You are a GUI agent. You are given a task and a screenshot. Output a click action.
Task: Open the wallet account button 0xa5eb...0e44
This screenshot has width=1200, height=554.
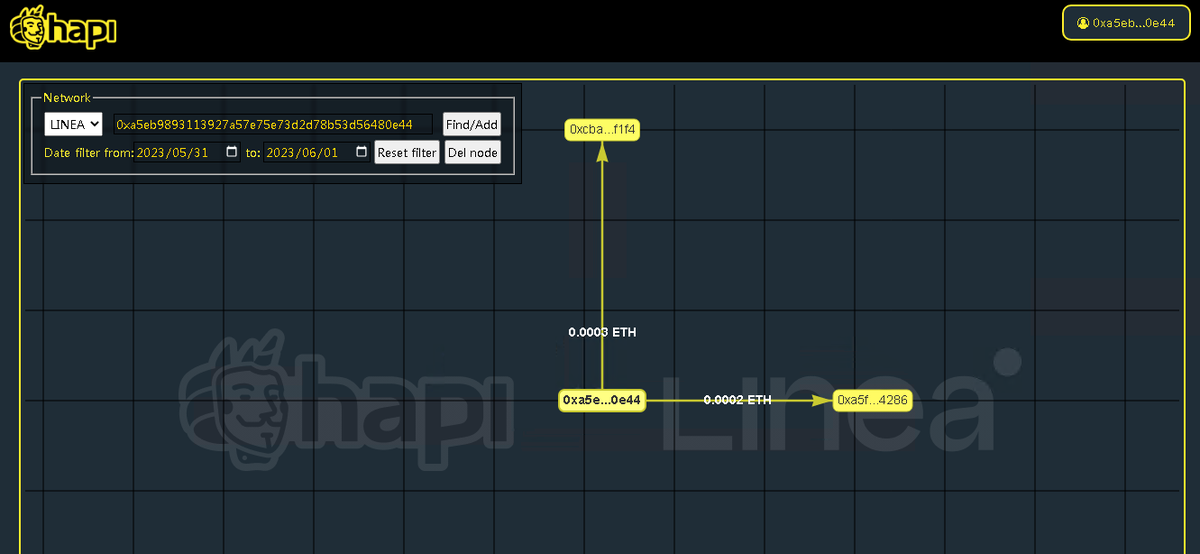(1125, 23)
